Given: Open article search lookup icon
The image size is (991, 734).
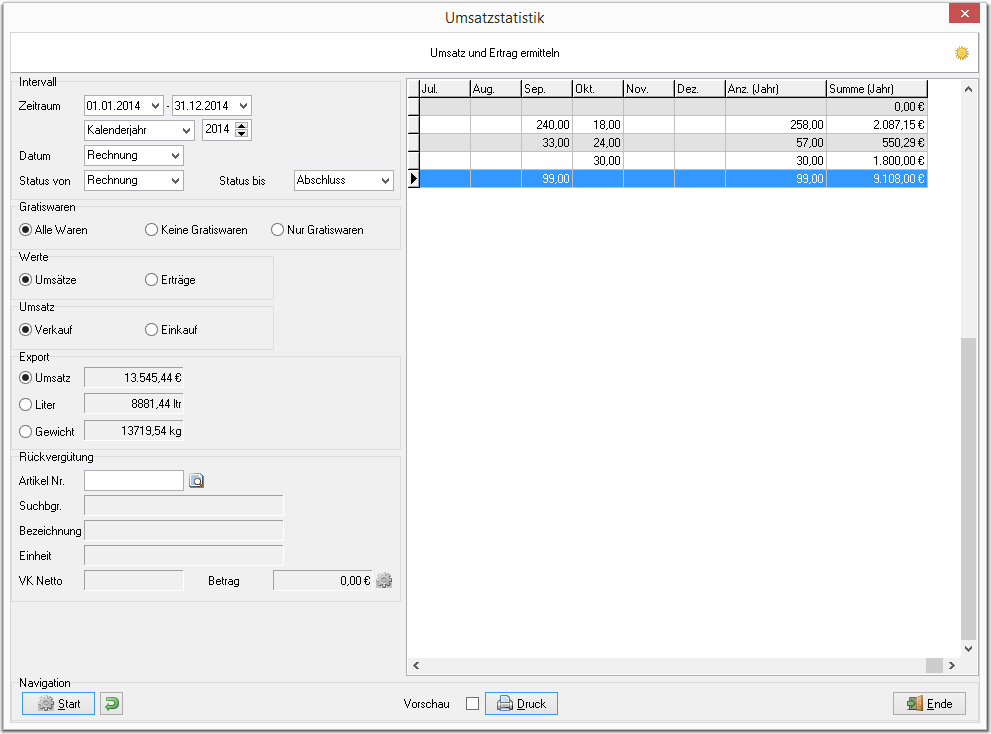Looking at the screenshot, I should [x=197, y=481].
